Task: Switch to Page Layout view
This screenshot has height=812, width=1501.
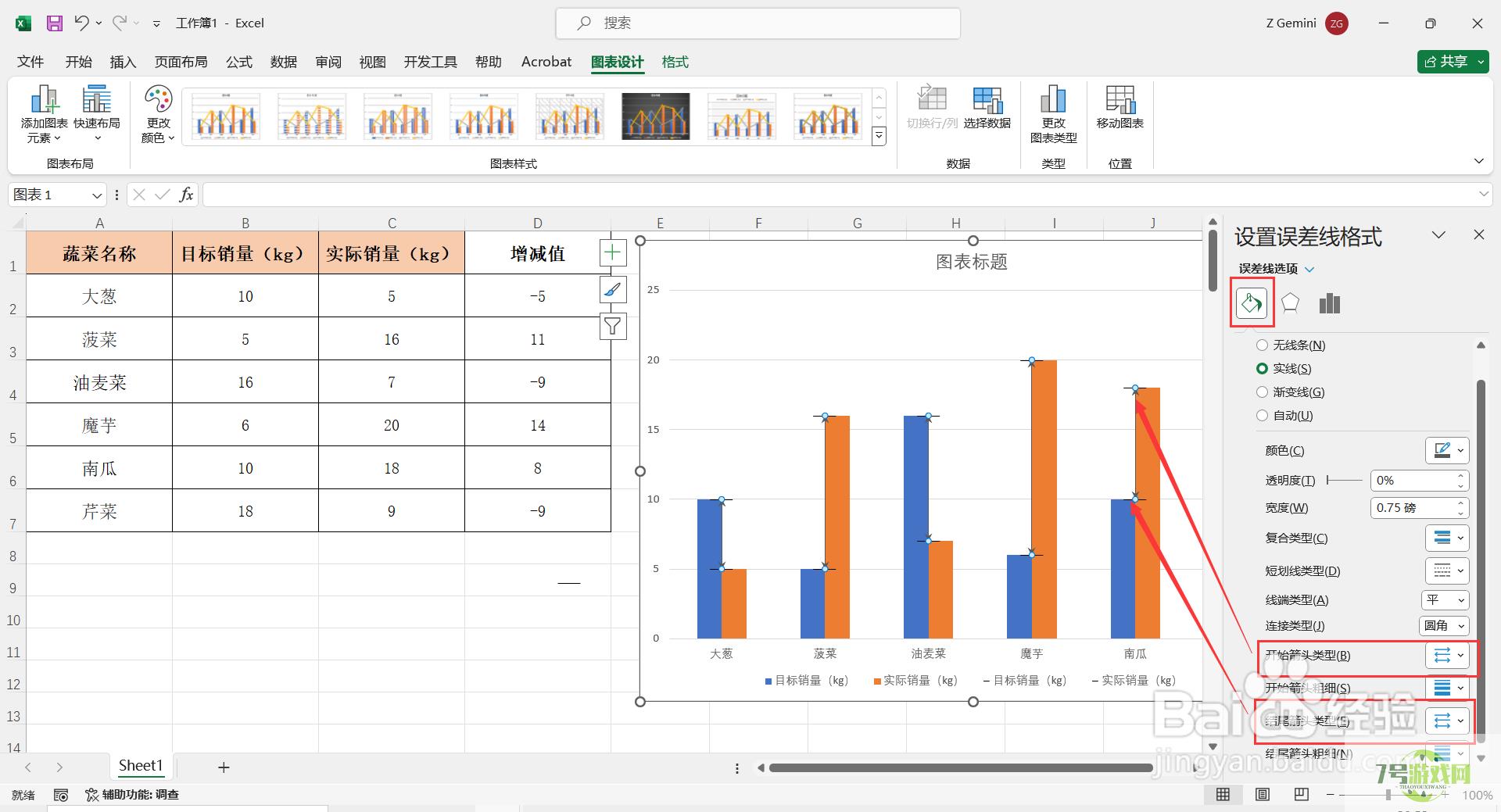Action: pos(1262,795)
